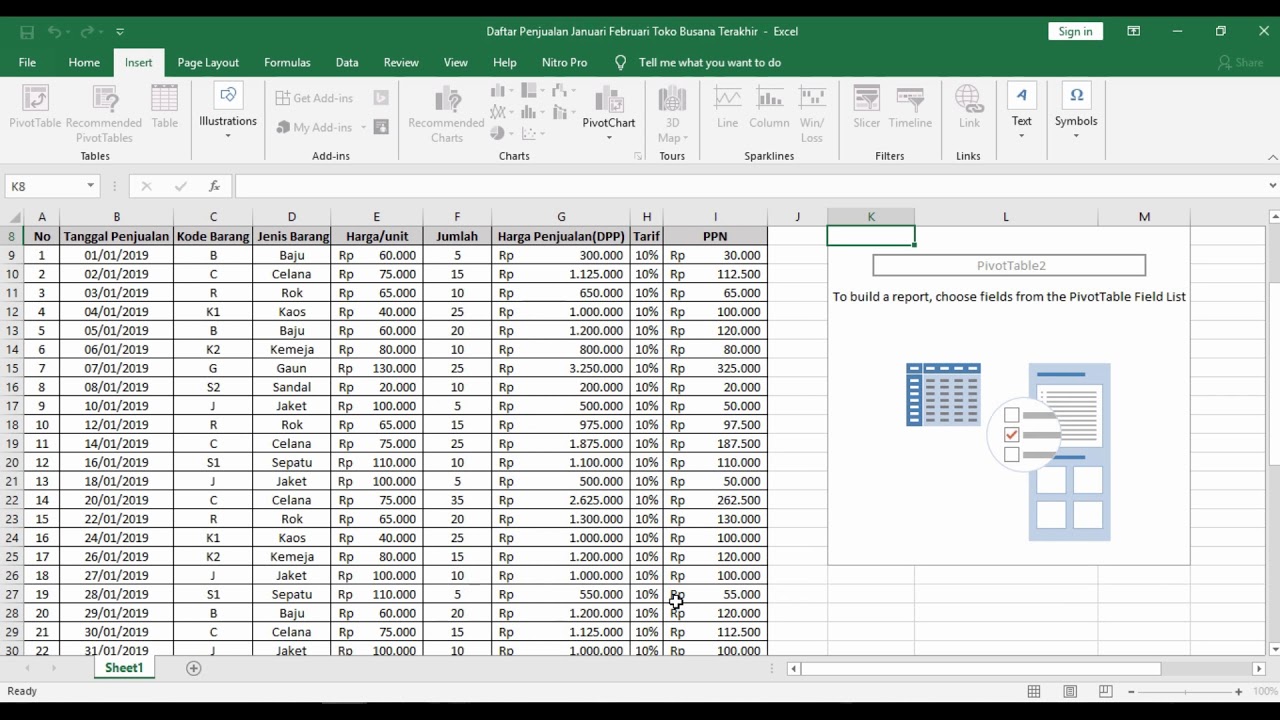
Task: Click the People Graph add-in icon
Action: (x=381, y=127)
